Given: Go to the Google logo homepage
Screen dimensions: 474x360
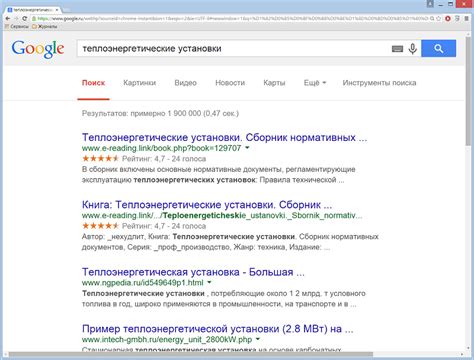Looking at the screenshot, I should point(38,49).
